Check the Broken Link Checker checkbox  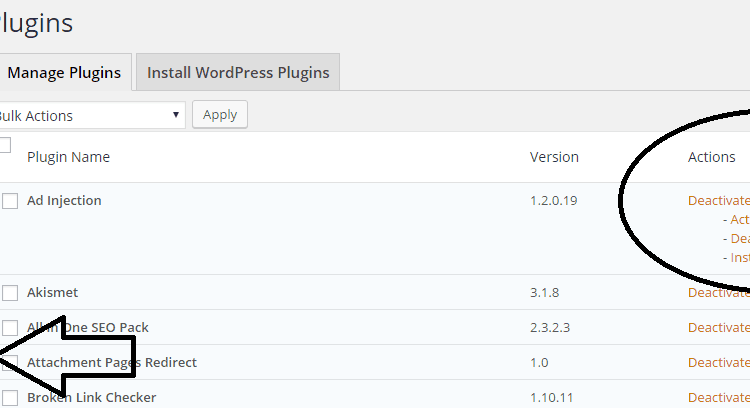(10, 397)
